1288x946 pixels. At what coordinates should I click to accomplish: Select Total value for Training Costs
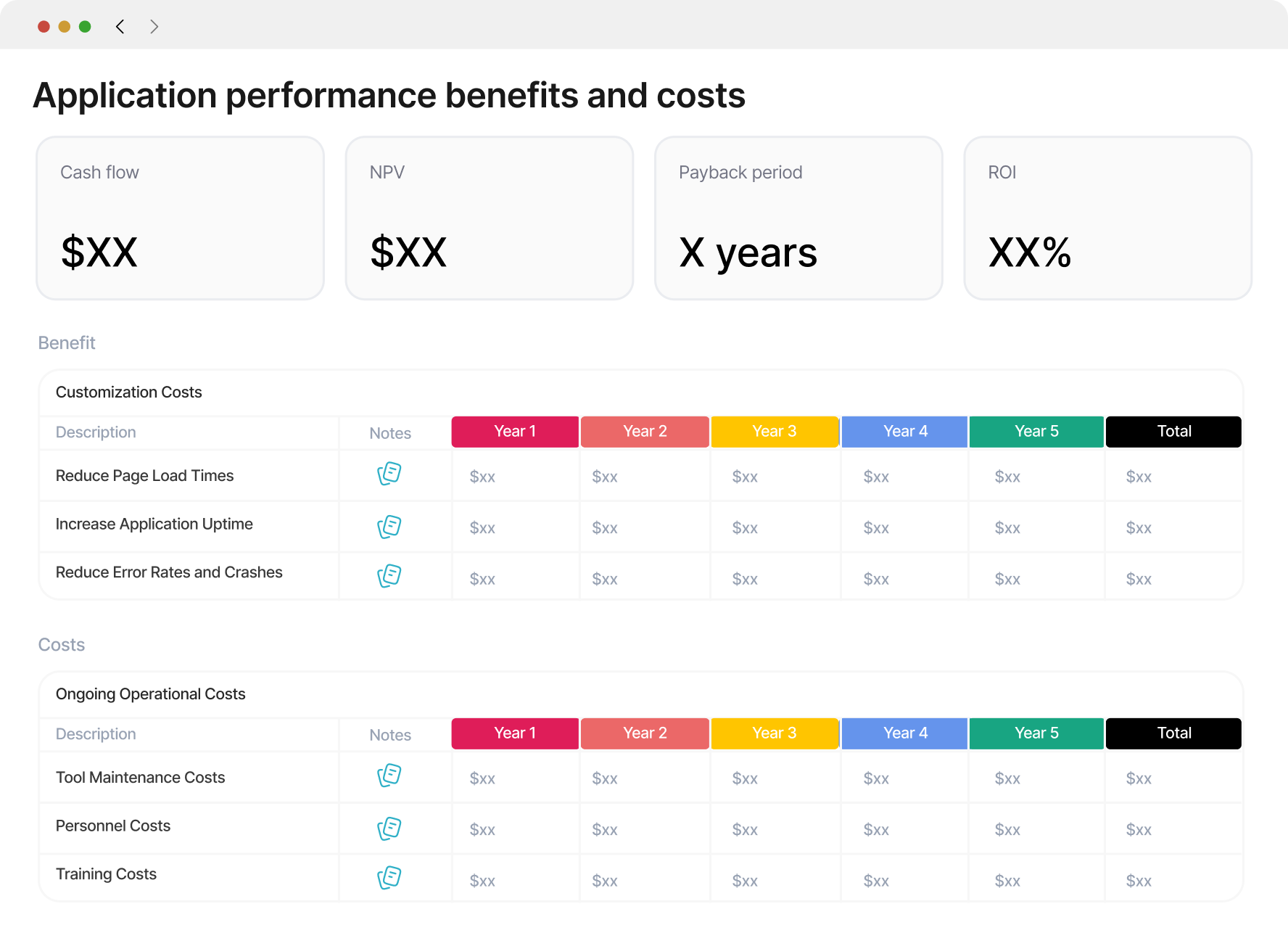[x=1139, y=881]
